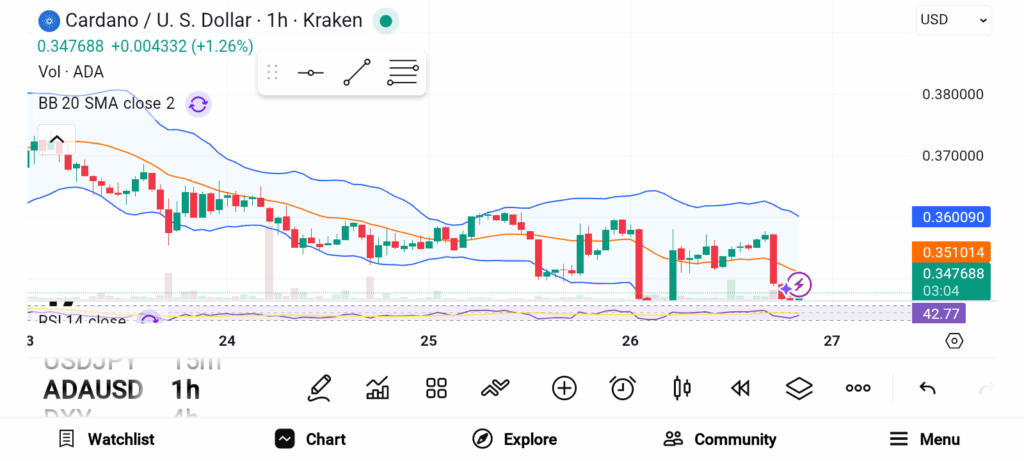1024x461 pixels.
Task: Select the drawing pencil tool
Action: click(320, 388)
